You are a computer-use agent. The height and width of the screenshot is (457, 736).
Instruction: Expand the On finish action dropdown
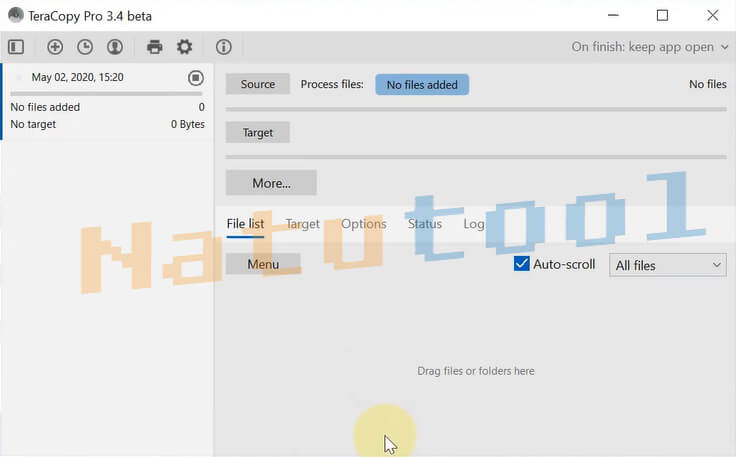(x=649, y=47)
